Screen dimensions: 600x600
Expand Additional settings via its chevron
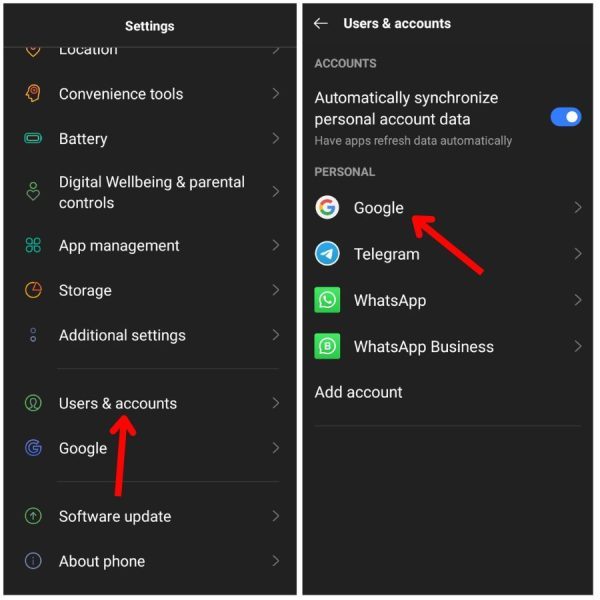coord(276,335)
